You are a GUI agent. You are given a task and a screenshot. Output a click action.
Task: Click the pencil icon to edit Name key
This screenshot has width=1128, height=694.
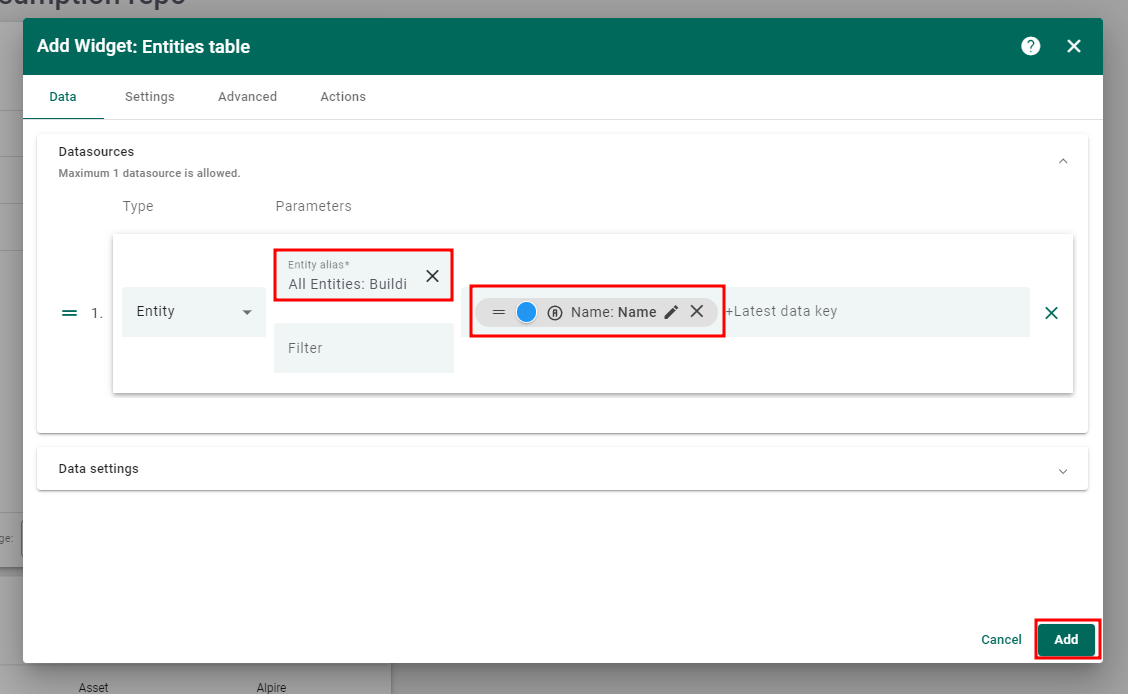click(671, 312)
